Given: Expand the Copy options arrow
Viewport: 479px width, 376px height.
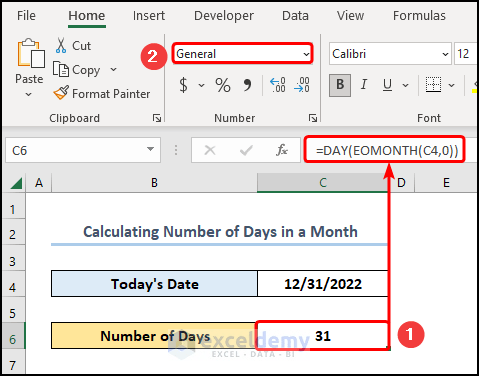Looking at the screenshot, I should point(113,69).
